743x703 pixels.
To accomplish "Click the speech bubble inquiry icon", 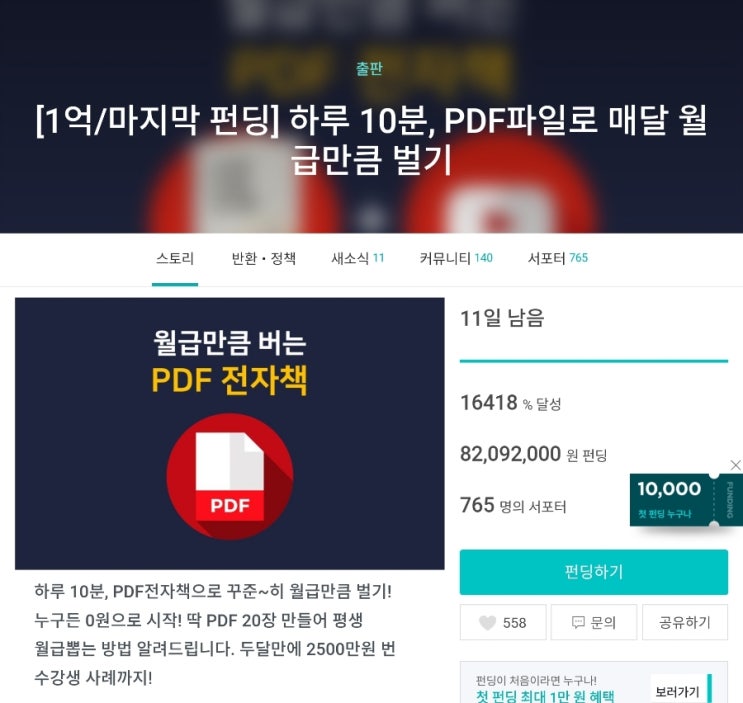I will click(x=578, y=622).
